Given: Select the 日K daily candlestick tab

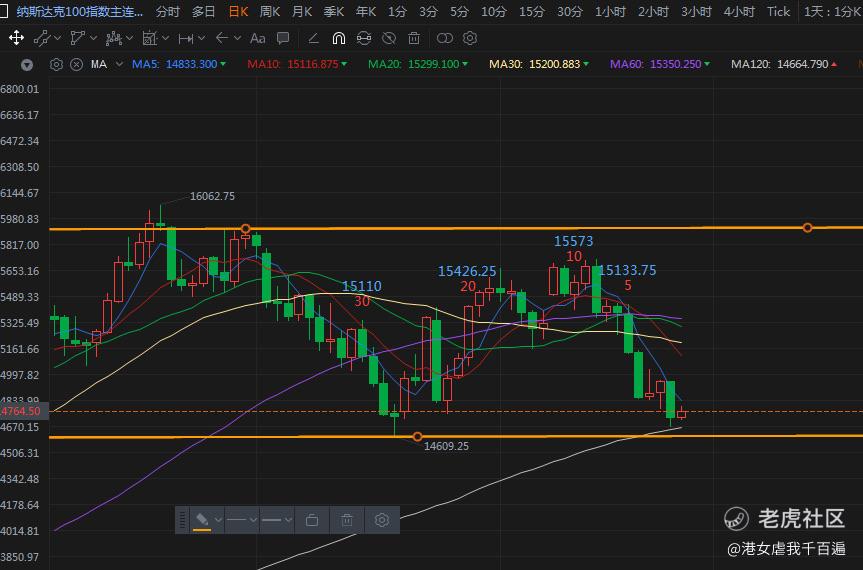Looking at the screenshot, I should 238,12.
